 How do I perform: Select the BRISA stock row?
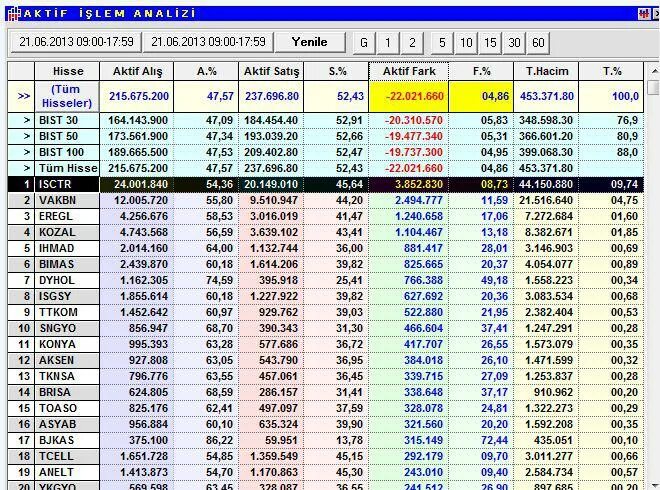click(326, 392)
